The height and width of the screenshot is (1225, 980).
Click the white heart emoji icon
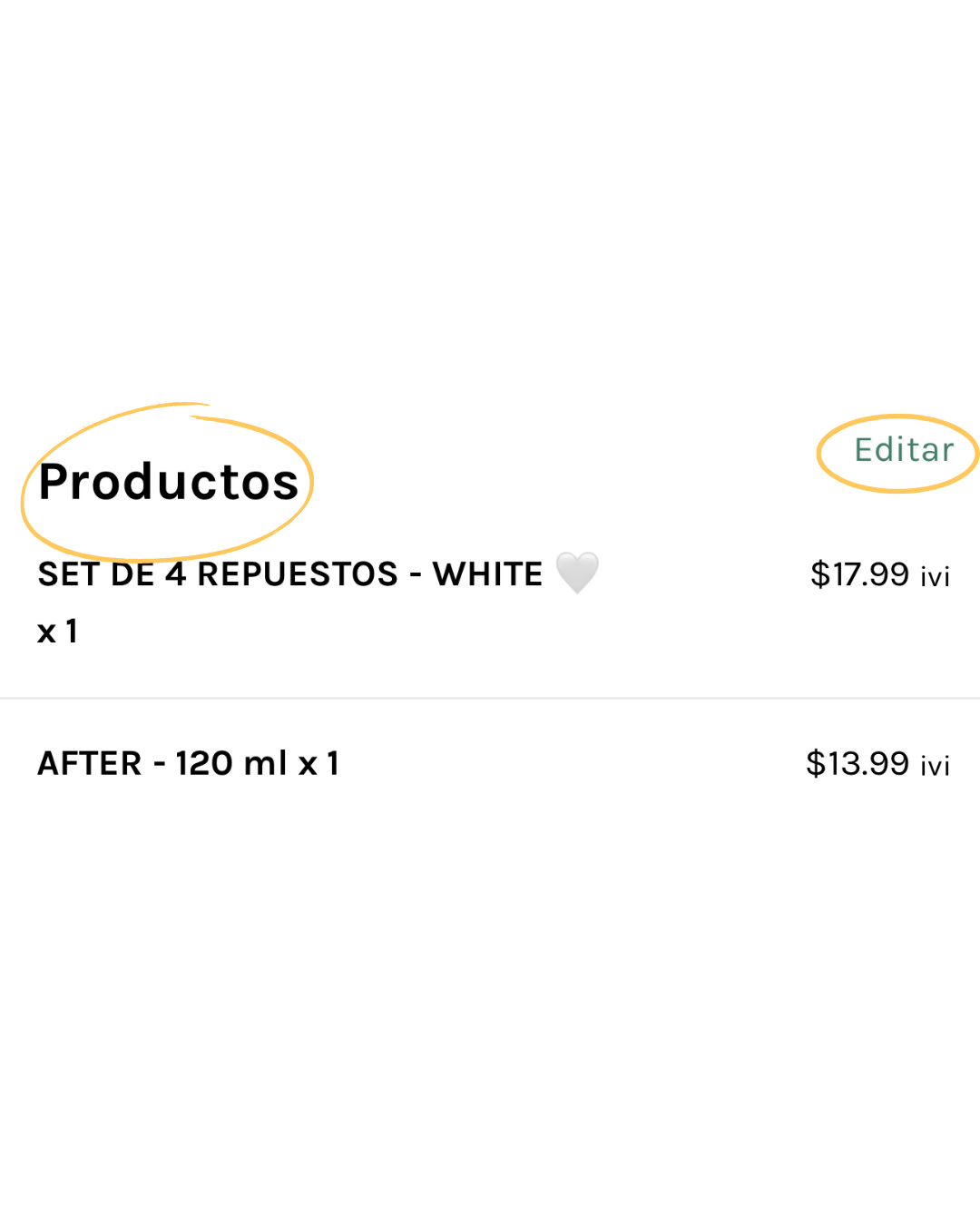click(x=577, y=573)
